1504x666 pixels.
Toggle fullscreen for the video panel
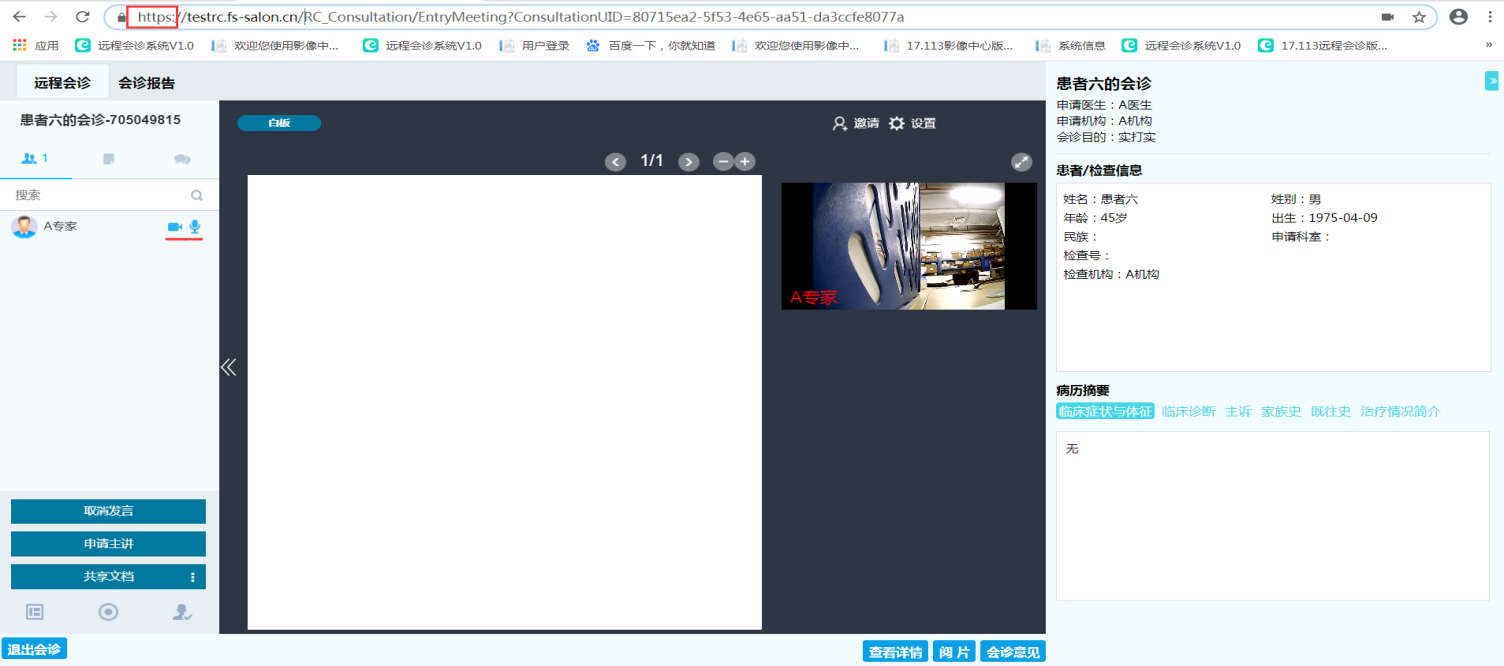coord(1021,162)
